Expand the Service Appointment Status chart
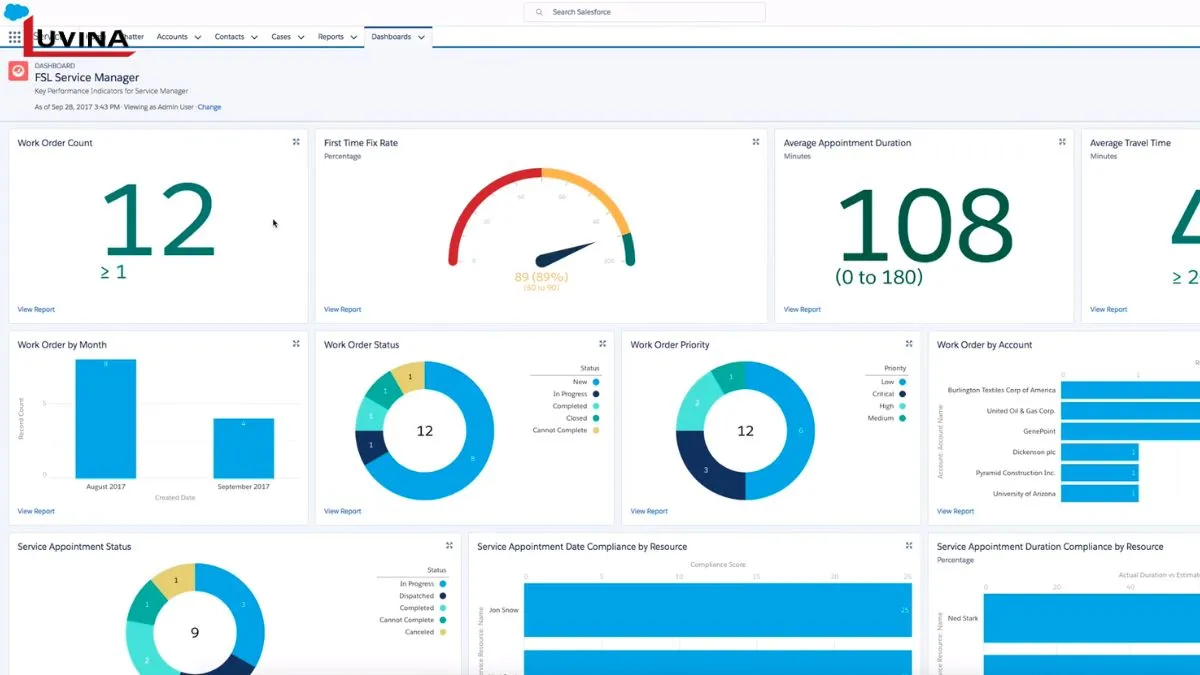Image resolution: width=1200 pixels, height=675 pixels. coord(449,546)
